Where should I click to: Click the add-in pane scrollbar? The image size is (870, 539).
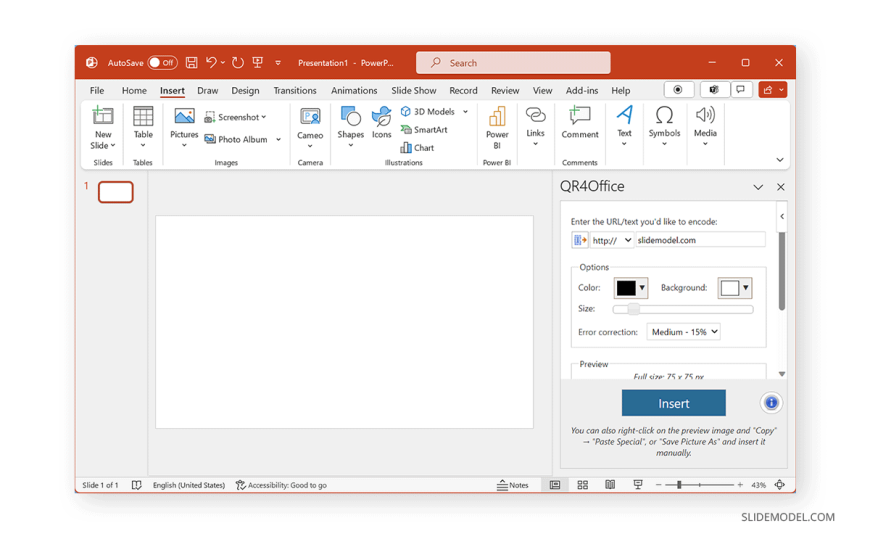pyautogui.click(x=782, y=271)
